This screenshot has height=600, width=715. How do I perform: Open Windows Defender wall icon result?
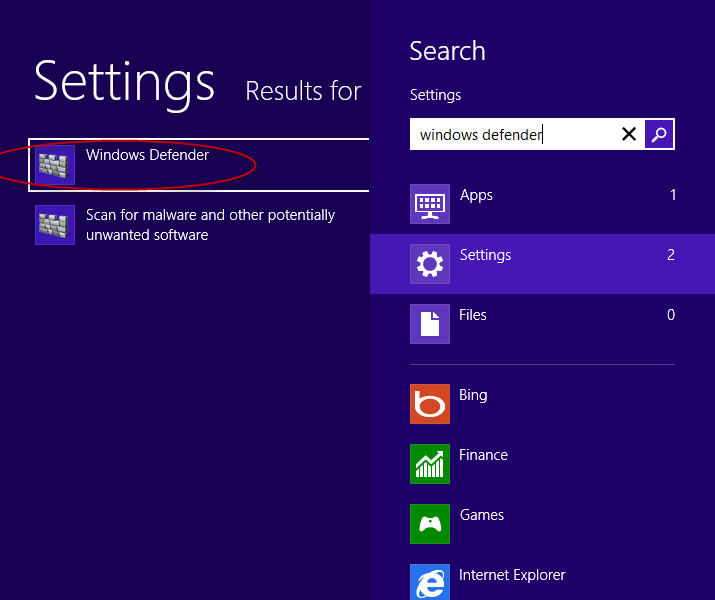[x=55, y=165]
